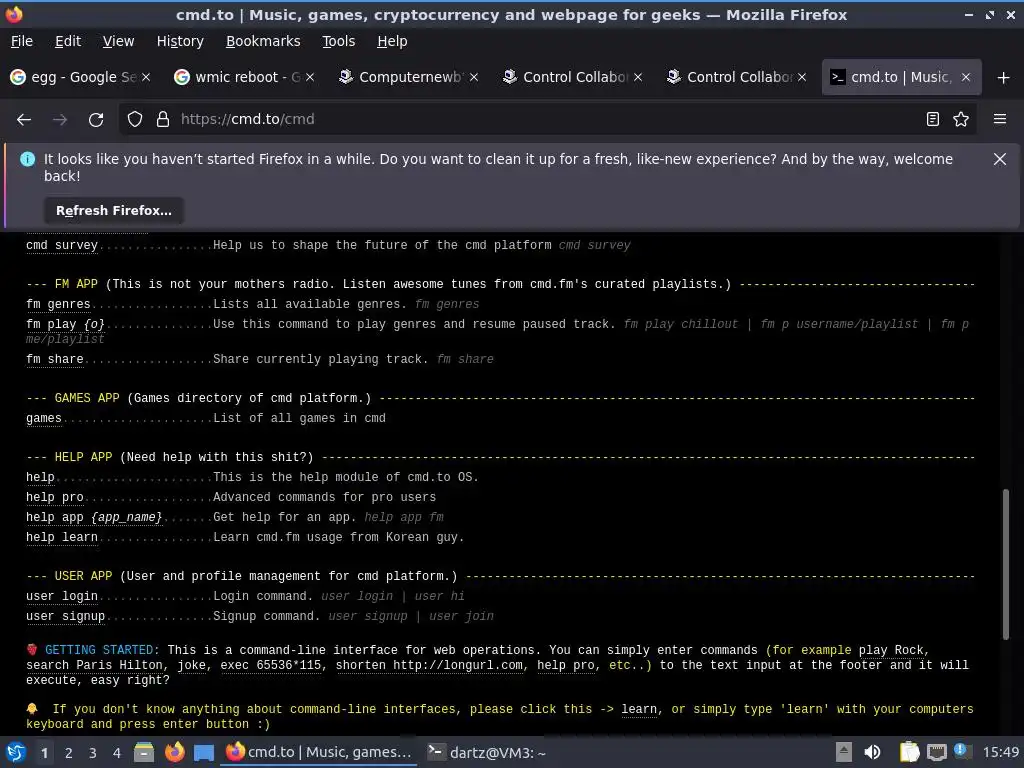
Task: Click the 'help learn' command link
Action: [62, 537]
